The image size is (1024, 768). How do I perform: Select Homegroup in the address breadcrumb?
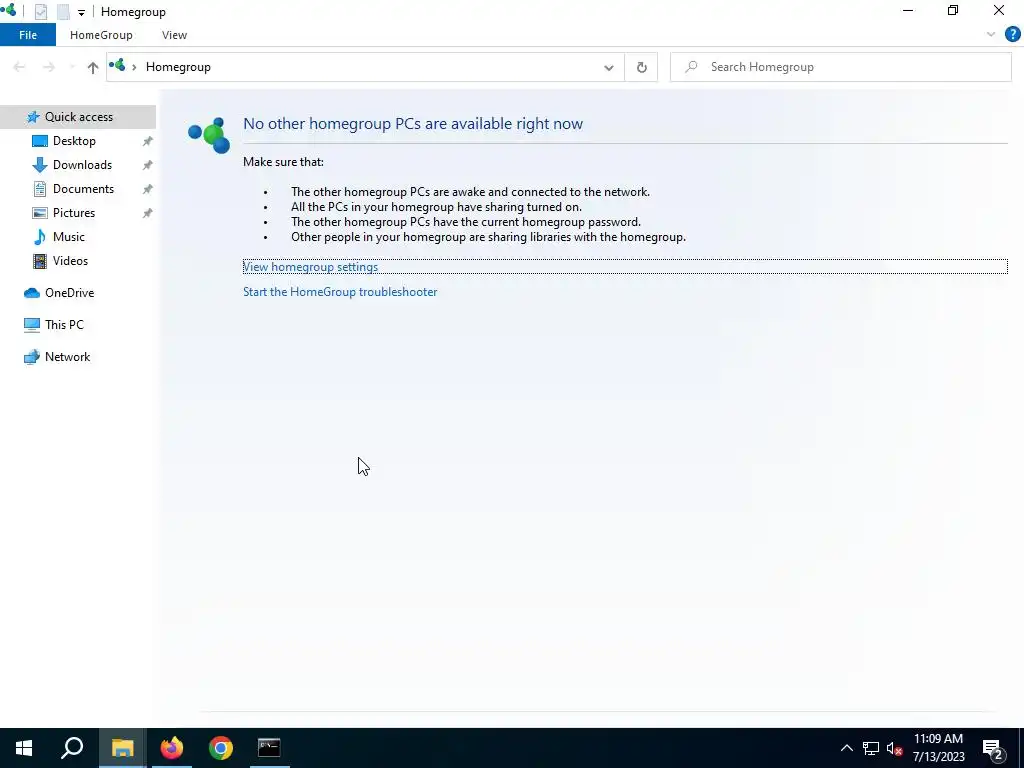(178, 67)
